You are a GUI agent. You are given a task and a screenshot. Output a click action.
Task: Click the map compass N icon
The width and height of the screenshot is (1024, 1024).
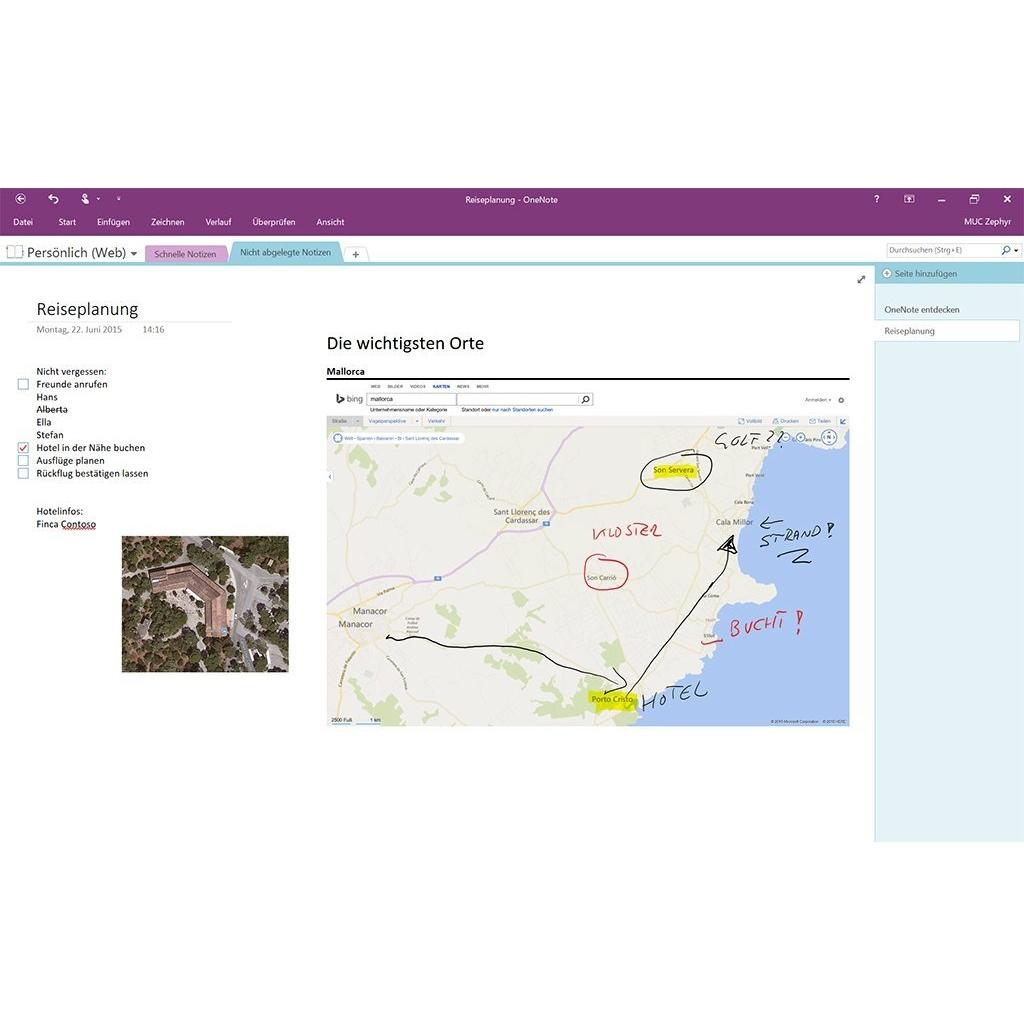(x=829, y=438)
